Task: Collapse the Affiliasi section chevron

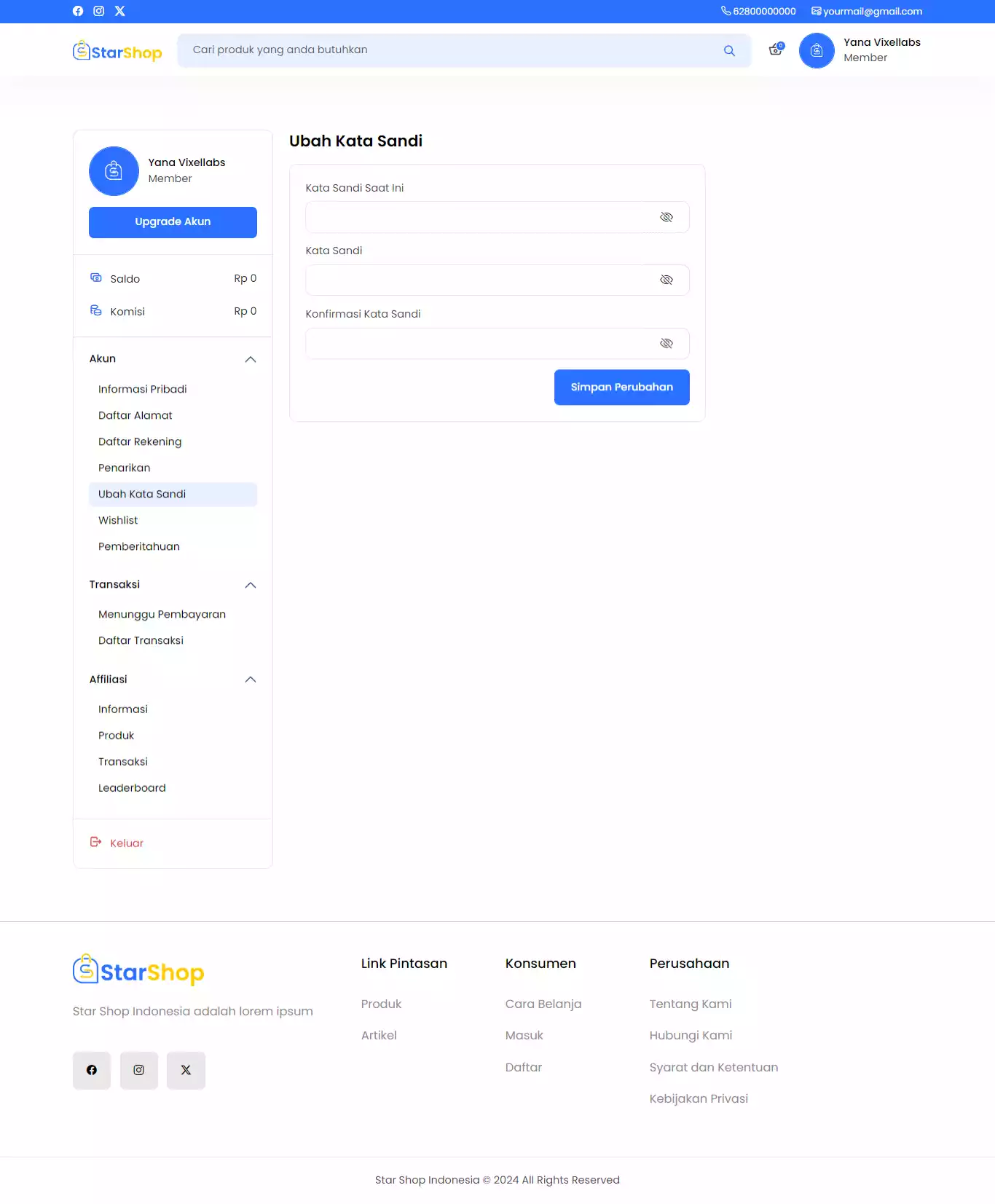Action: point(251,680)
